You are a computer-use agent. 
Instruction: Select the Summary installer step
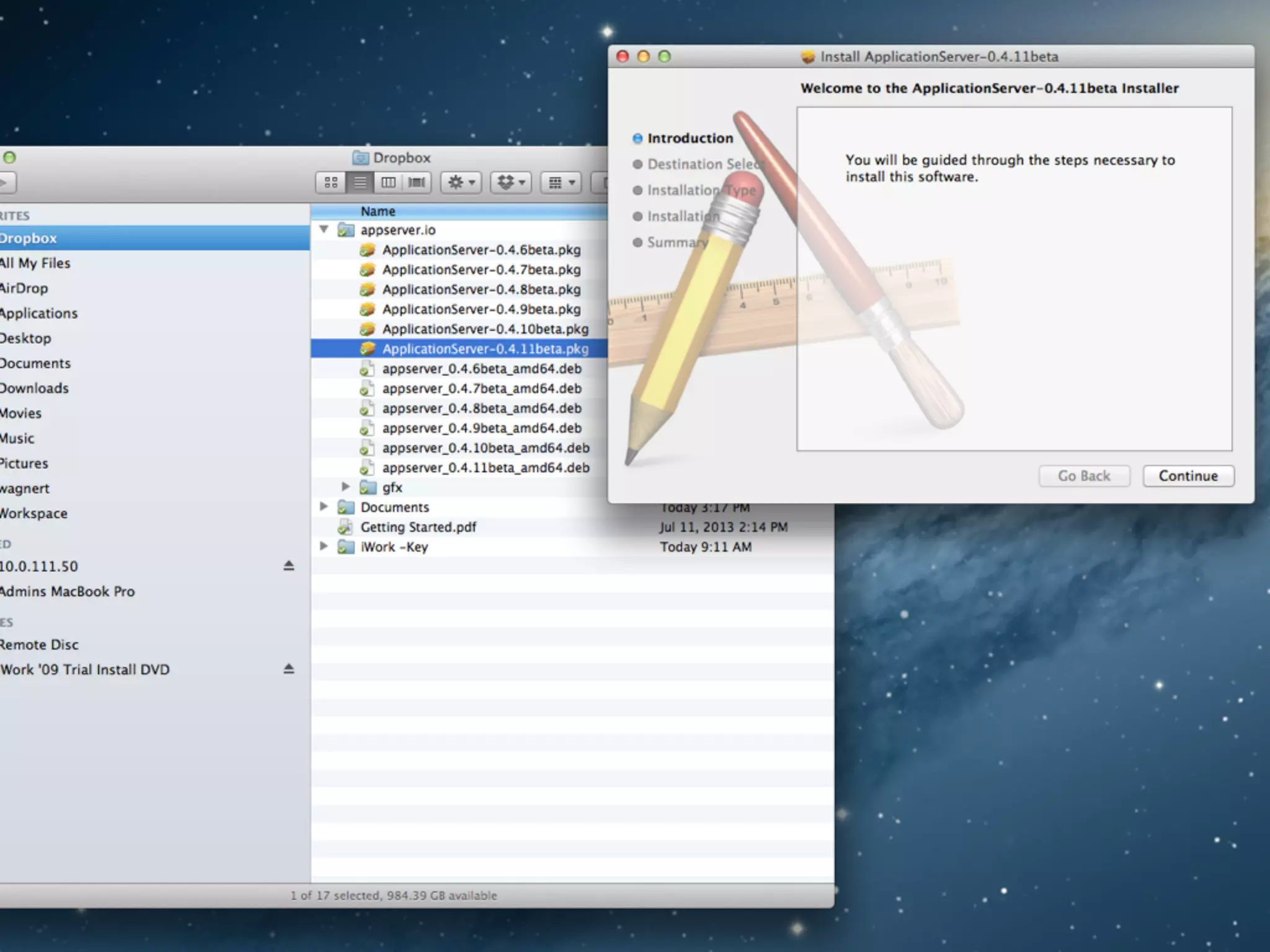670,242
